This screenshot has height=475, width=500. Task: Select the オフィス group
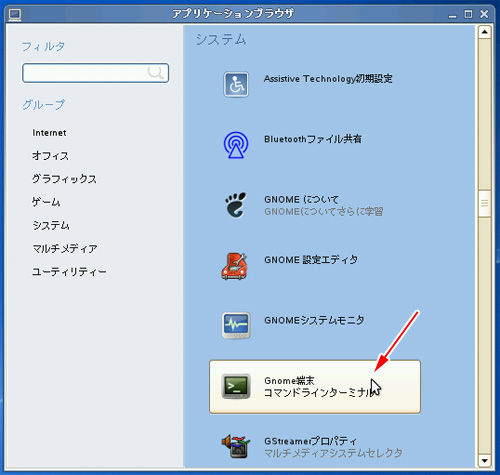(50, 156)
